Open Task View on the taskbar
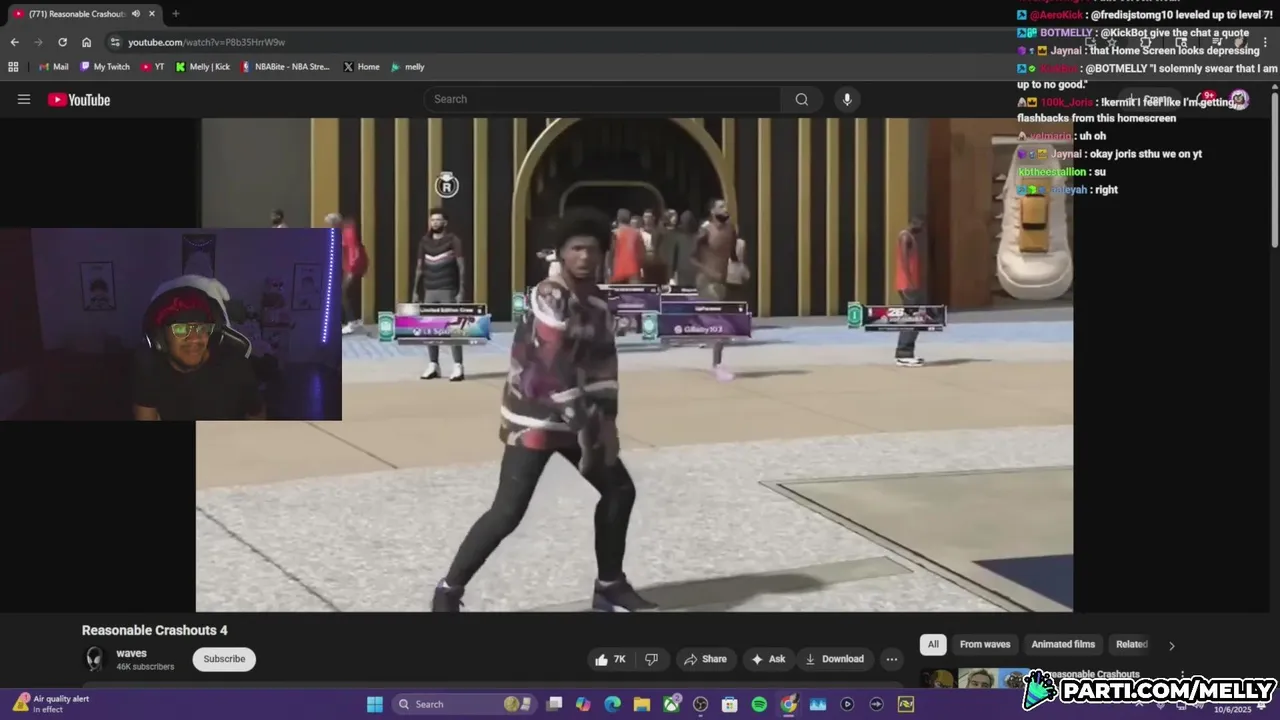This screenshot has width=1280, height=720. point(555,704)
